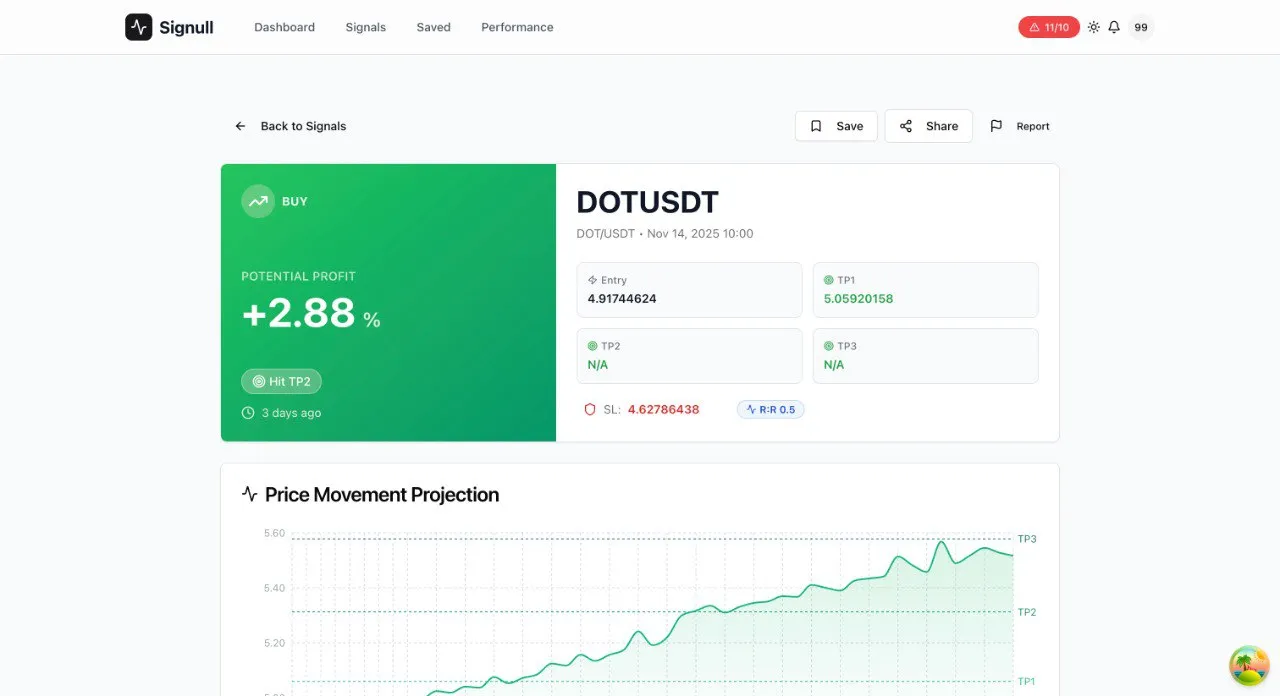
Task: Click the Price Movement Projection pulse icon
Action: point(250,494)
